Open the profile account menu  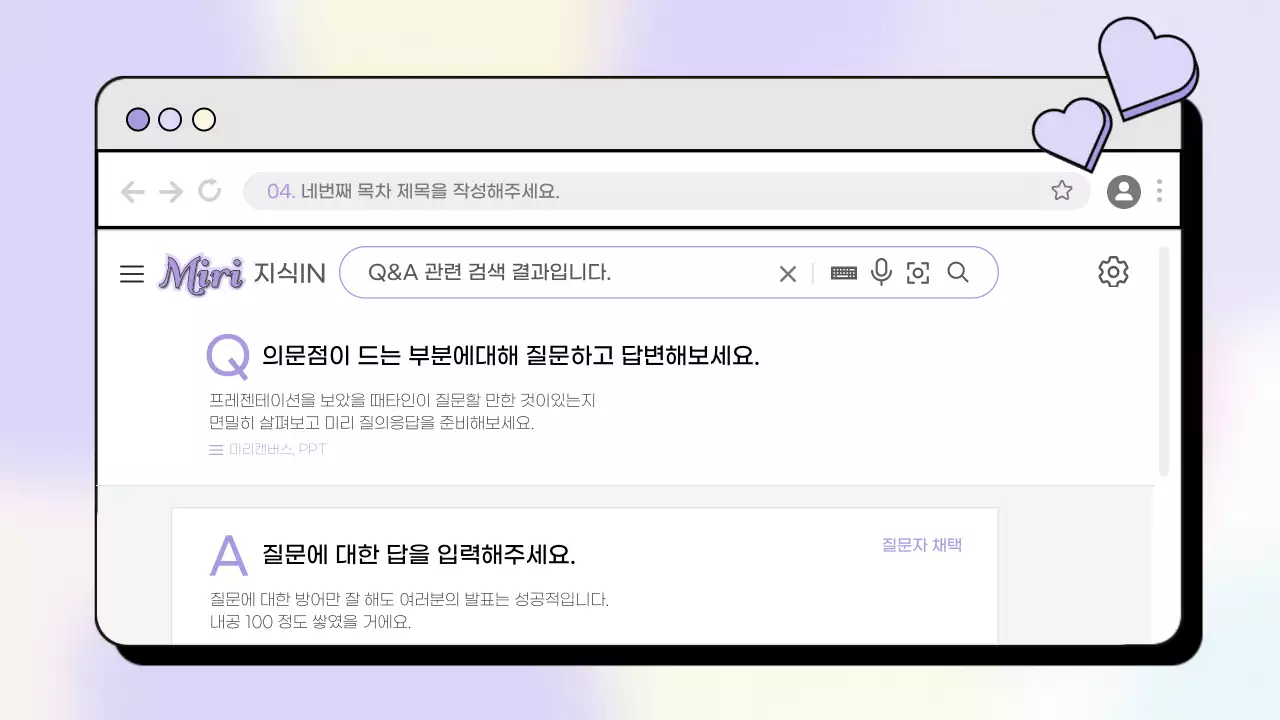pyautogui.click(x=1123, y=191)
